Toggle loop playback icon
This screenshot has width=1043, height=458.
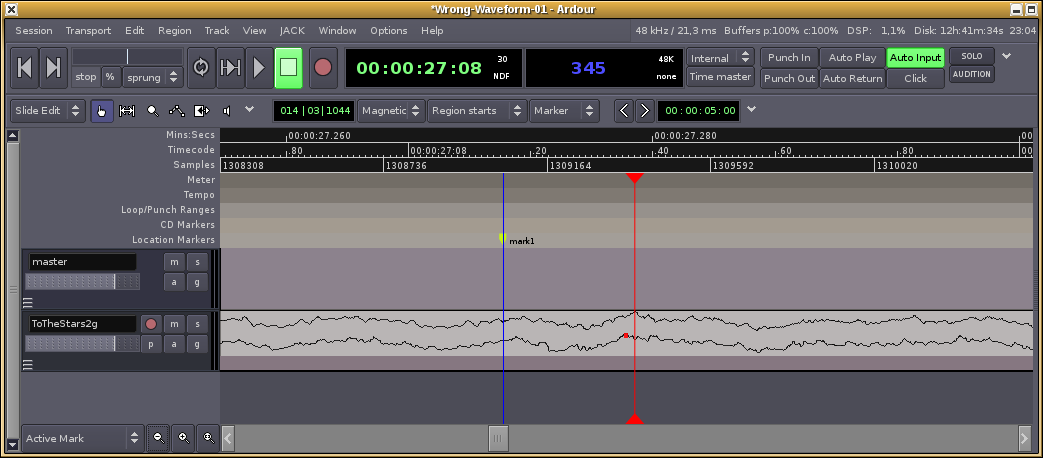point(201,67)
